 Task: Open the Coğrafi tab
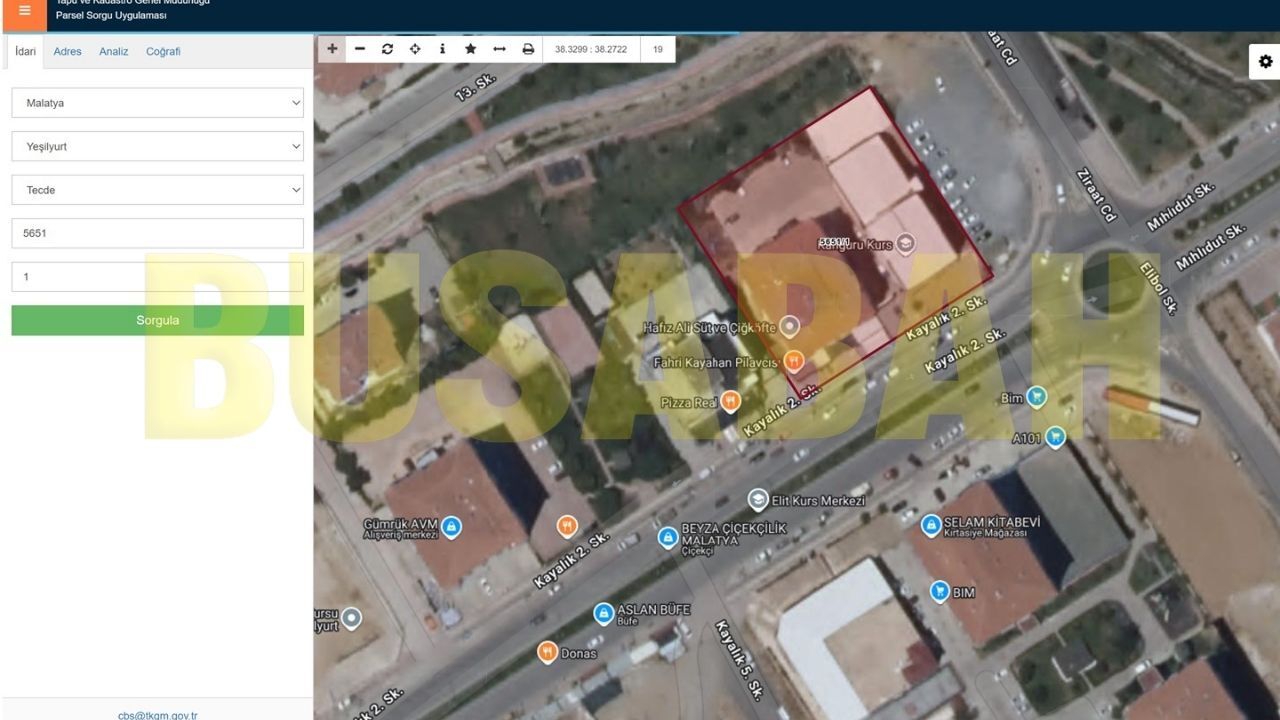click(x=163, y=51)
